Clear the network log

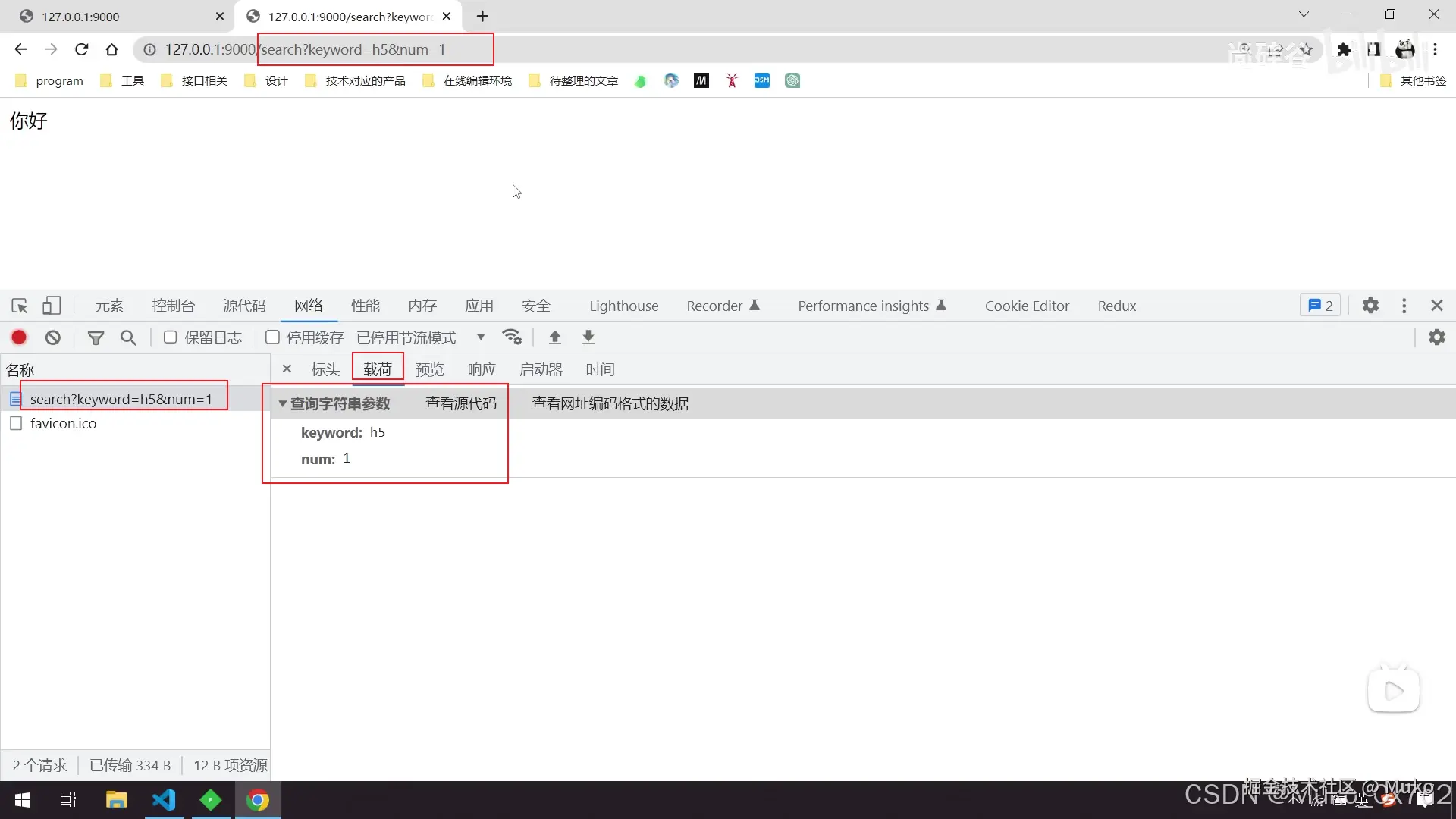52,337
